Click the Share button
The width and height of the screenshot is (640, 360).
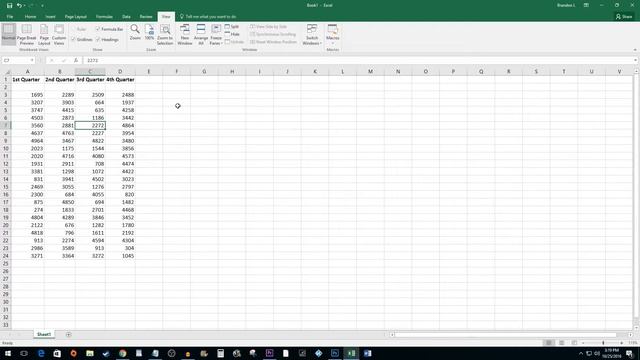pyautogui.click(x=624, y=17)
